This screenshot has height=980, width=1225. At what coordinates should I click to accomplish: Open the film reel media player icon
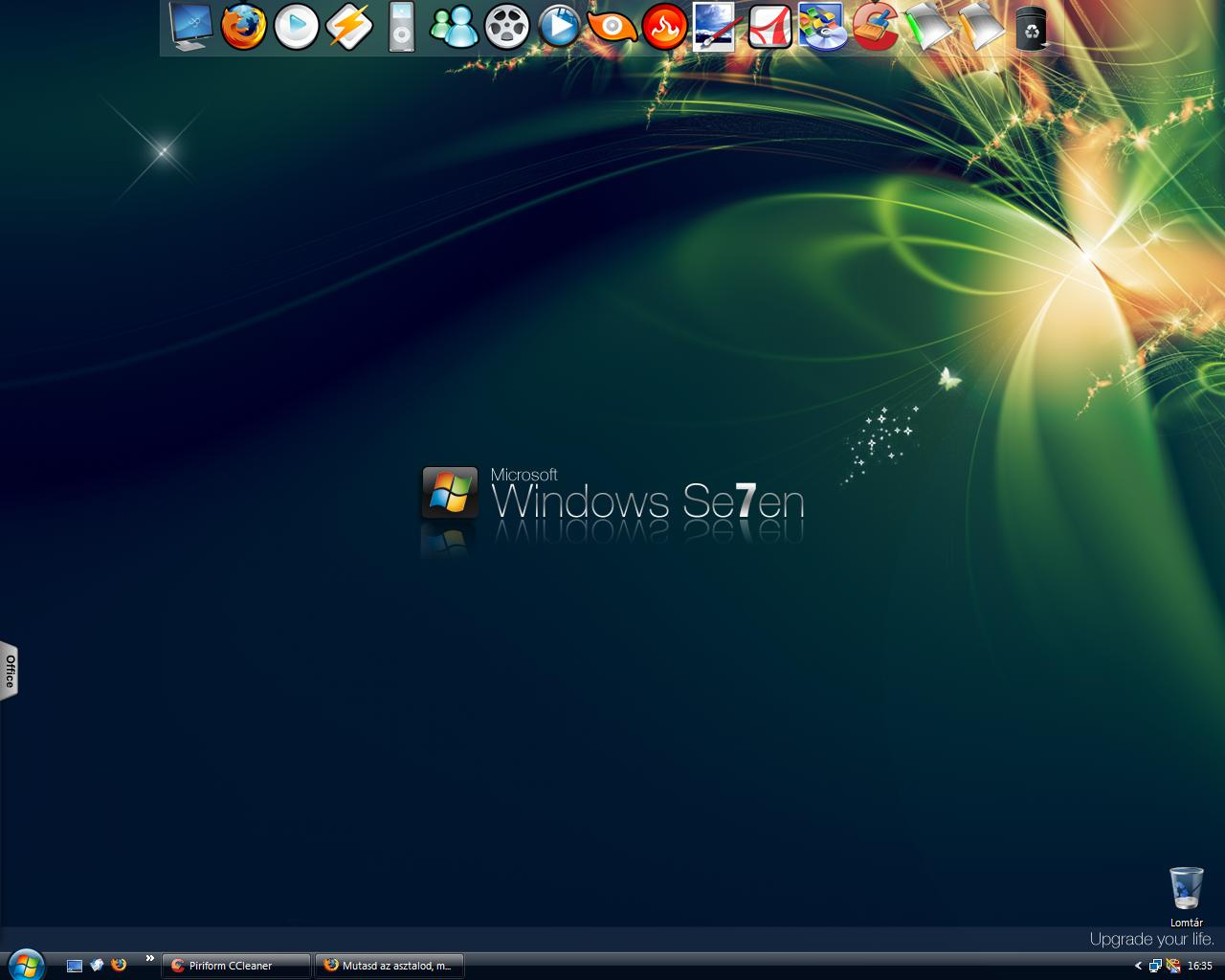[507, 26]
